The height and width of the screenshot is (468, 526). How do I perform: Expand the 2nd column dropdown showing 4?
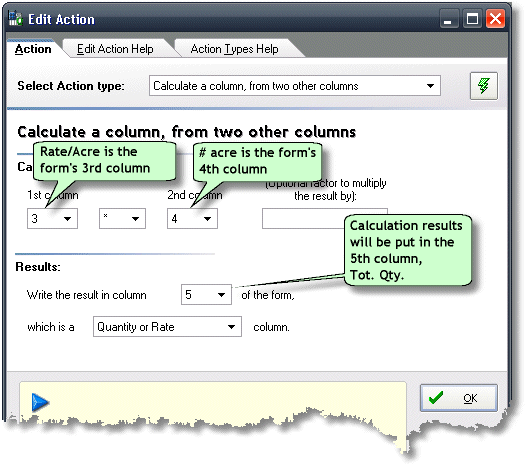point(192,219)
